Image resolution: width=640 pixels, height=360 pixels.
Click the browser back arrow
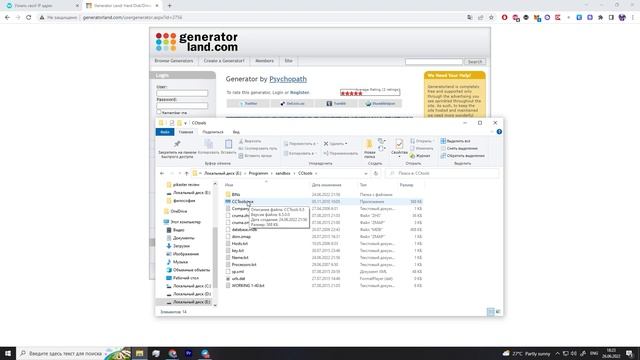pyautogui.click(x=7, y=18)
